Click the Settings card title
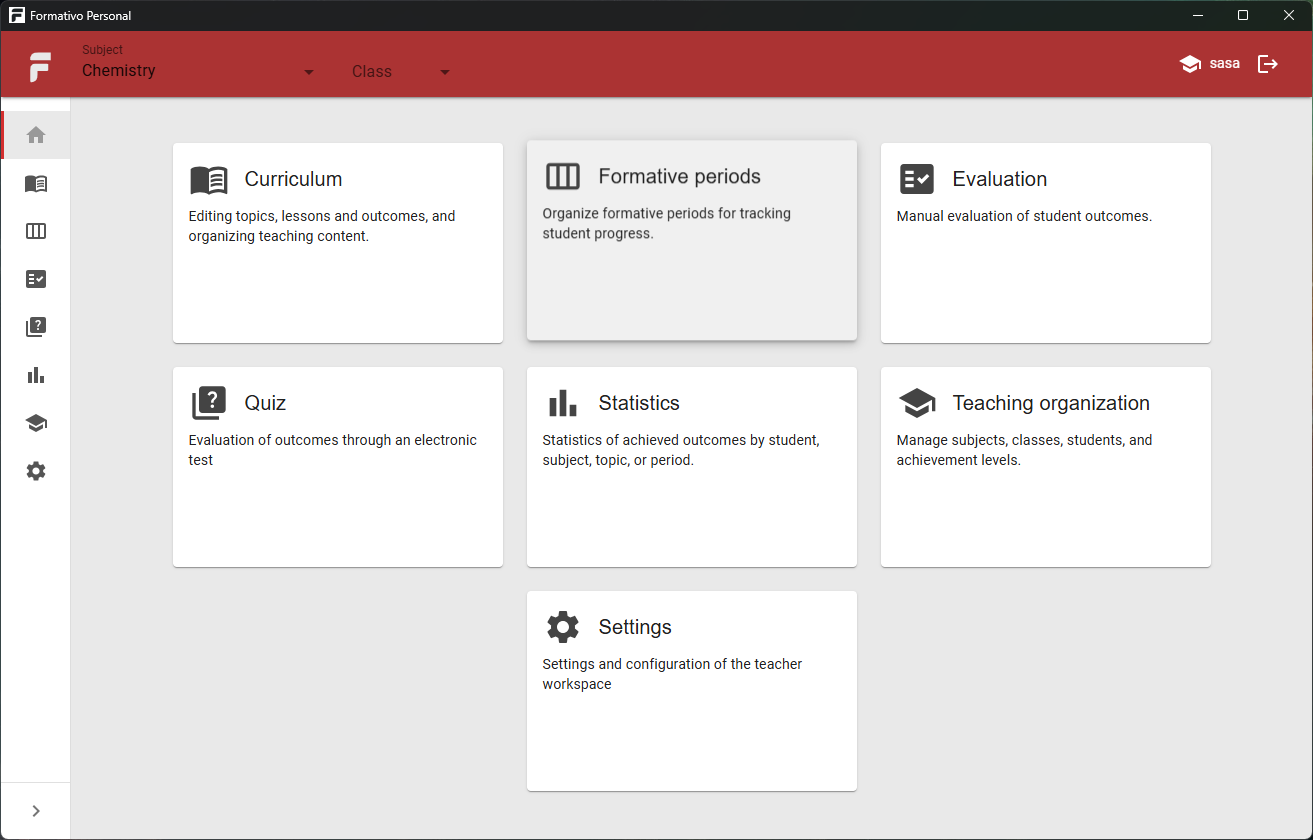The width and height of the screenshot is (1313, 840). [635, 627]
